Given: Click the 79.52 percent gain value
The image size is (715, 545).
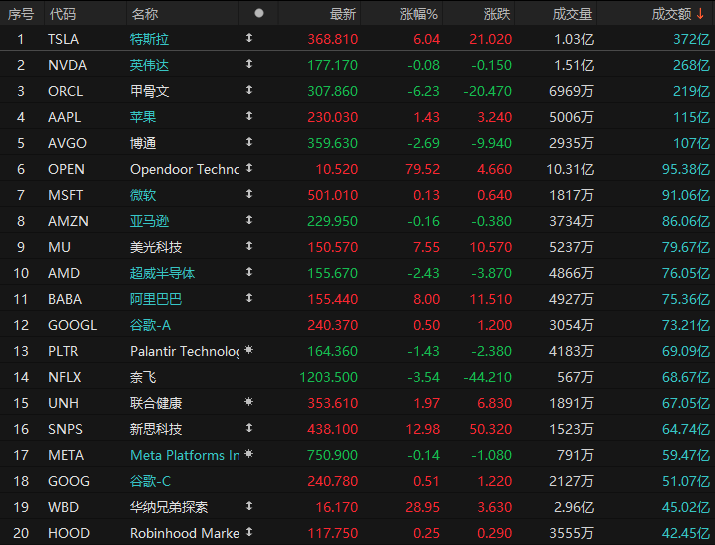Looking at the screenshot, I should tap(423, 169).
